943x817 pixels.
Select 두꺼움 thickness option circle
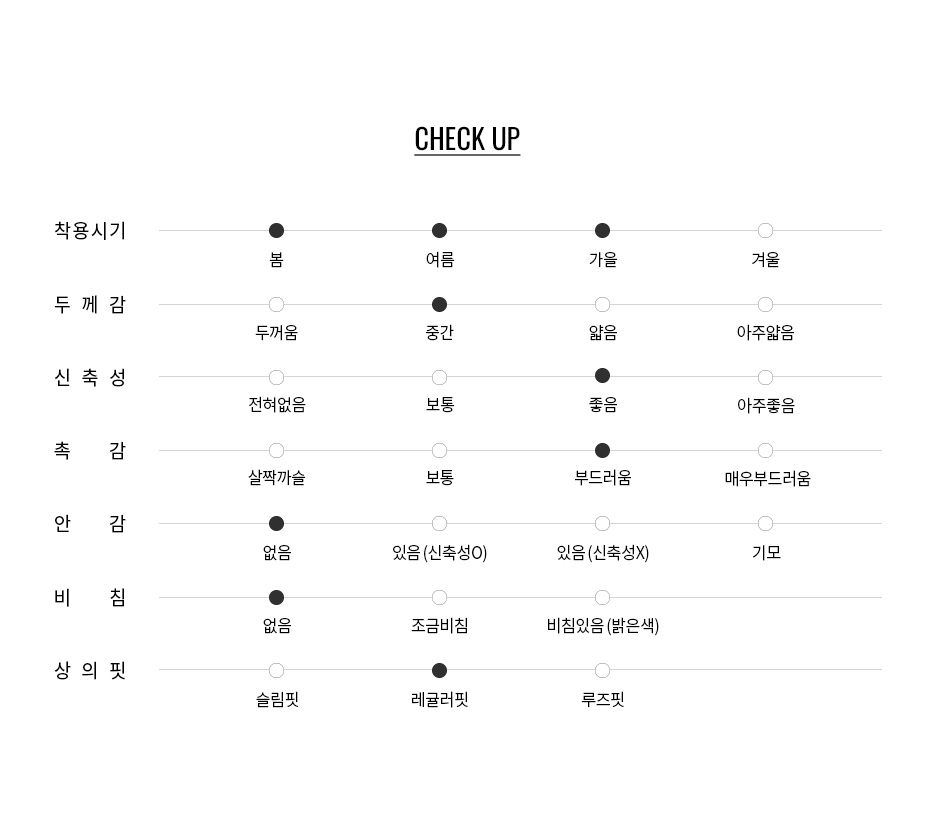tap(276, 305)
